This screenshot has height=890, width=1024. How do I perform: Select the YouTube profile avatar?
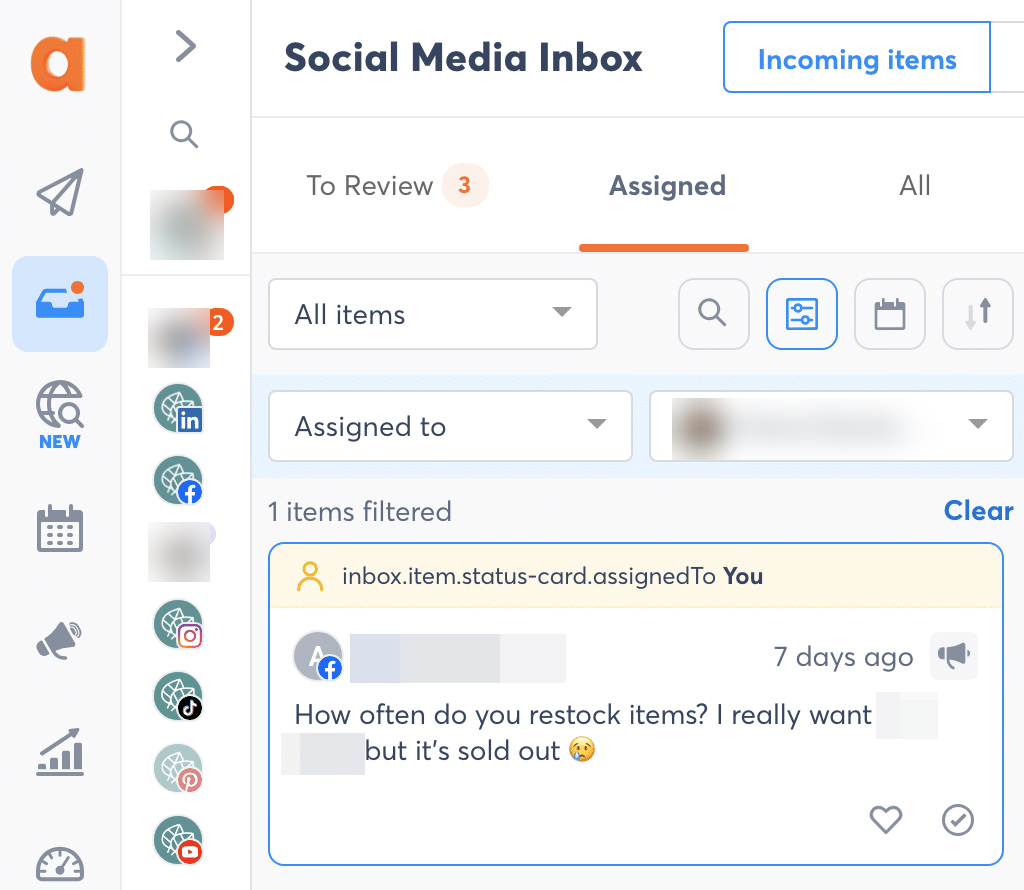click(178, 840)
